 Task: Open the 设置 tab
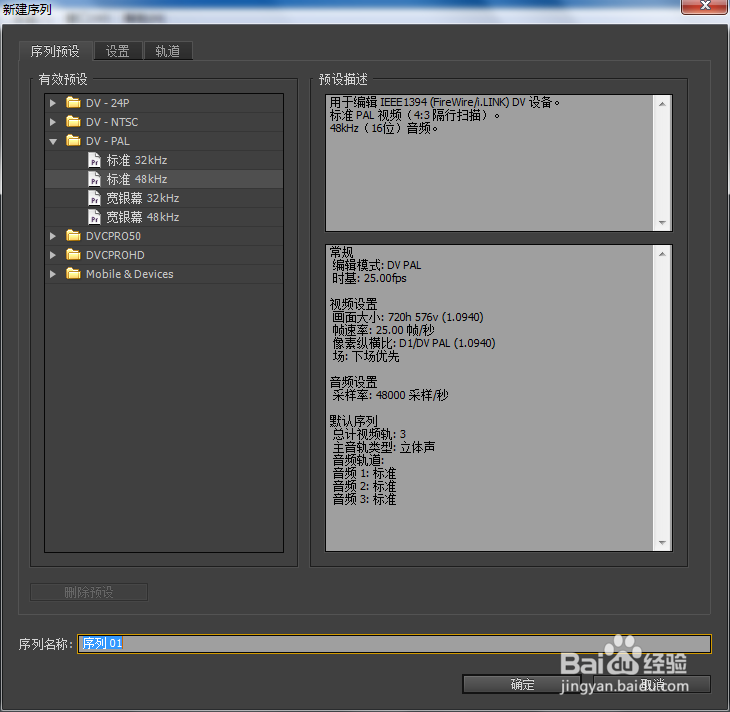click(118, 51)
